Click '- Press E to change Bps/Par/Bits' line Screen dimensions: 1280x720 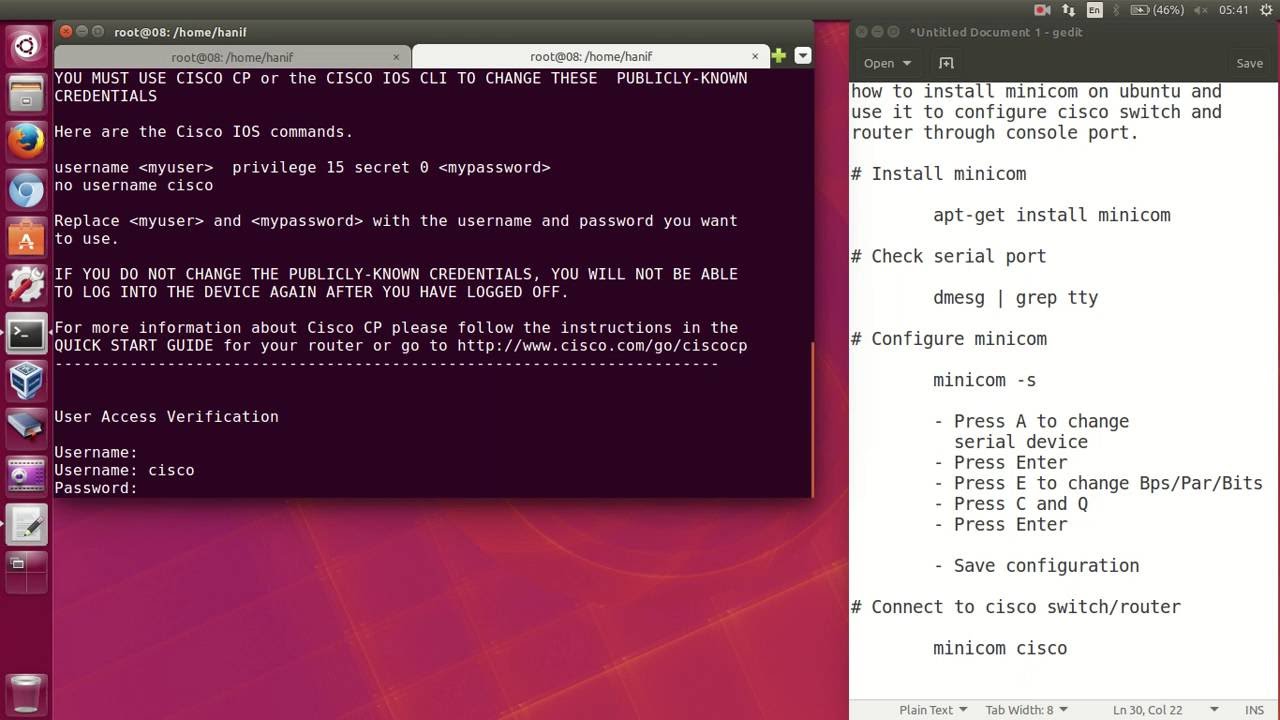1098,483
